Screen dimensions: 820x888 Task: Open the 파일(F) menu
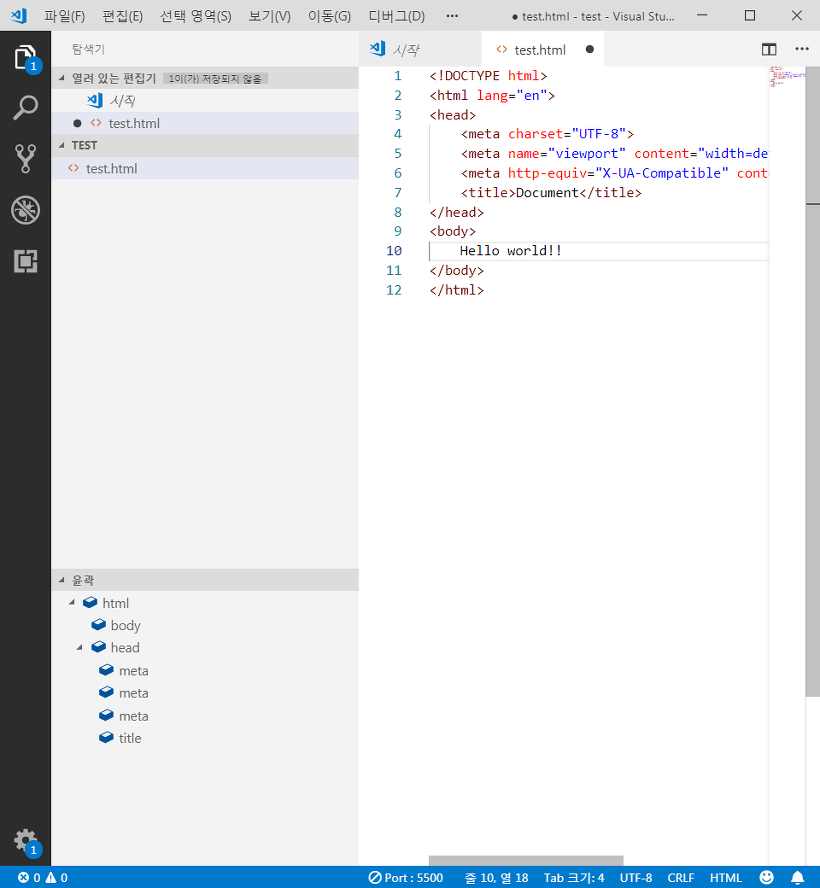[x=65, y=16]
